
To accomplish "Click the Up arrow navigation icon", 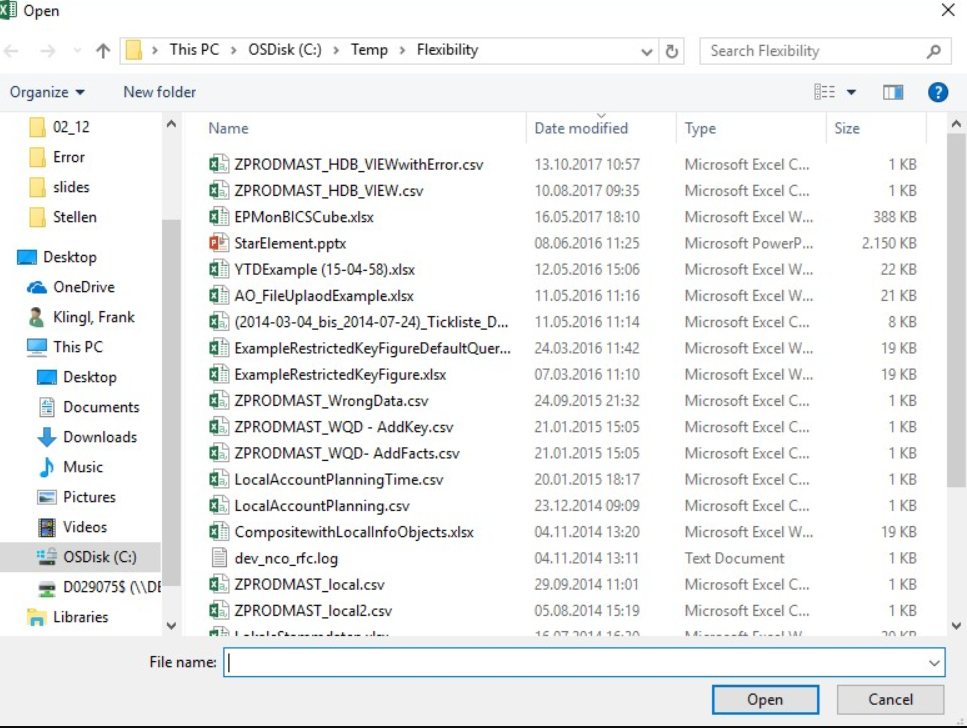I will [103, 51].
